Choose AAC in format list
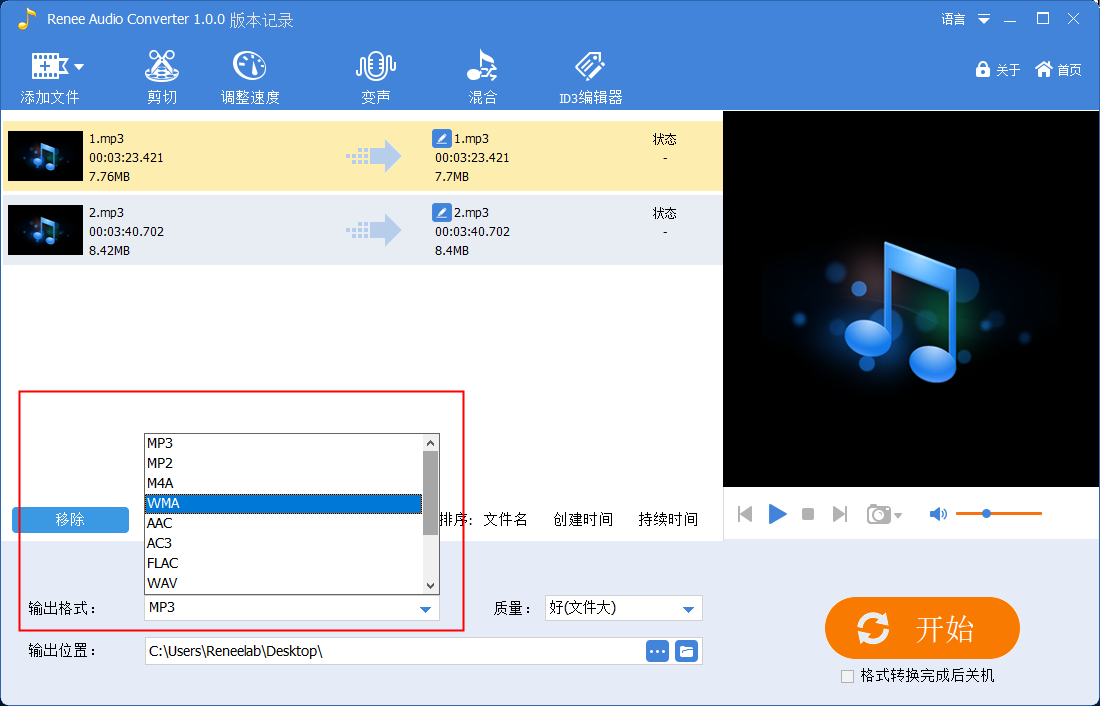 (x=283, y=524)
